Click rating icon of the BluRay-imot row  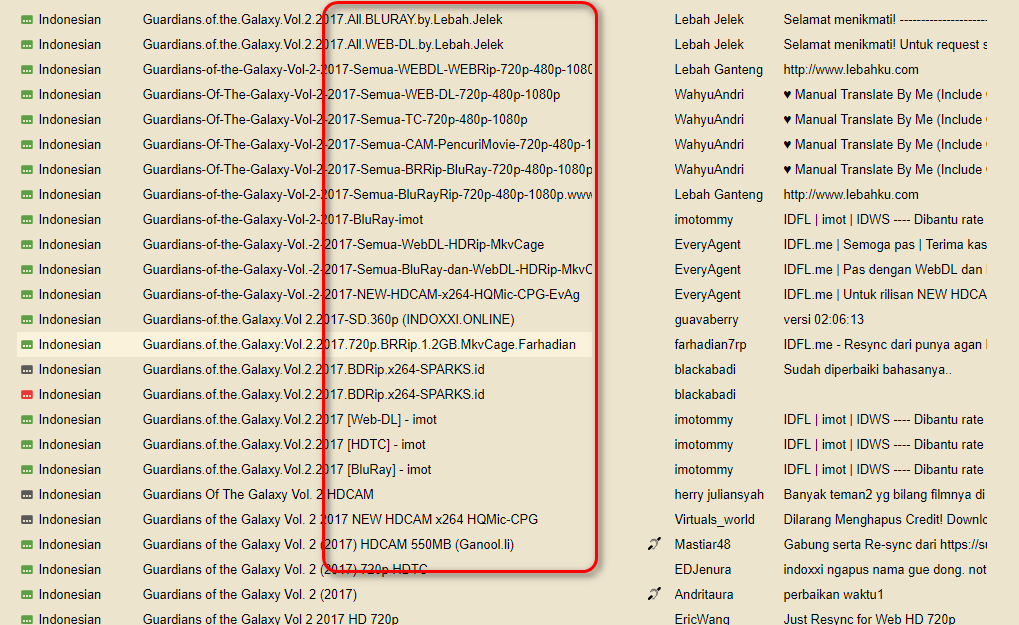point(27,220)
